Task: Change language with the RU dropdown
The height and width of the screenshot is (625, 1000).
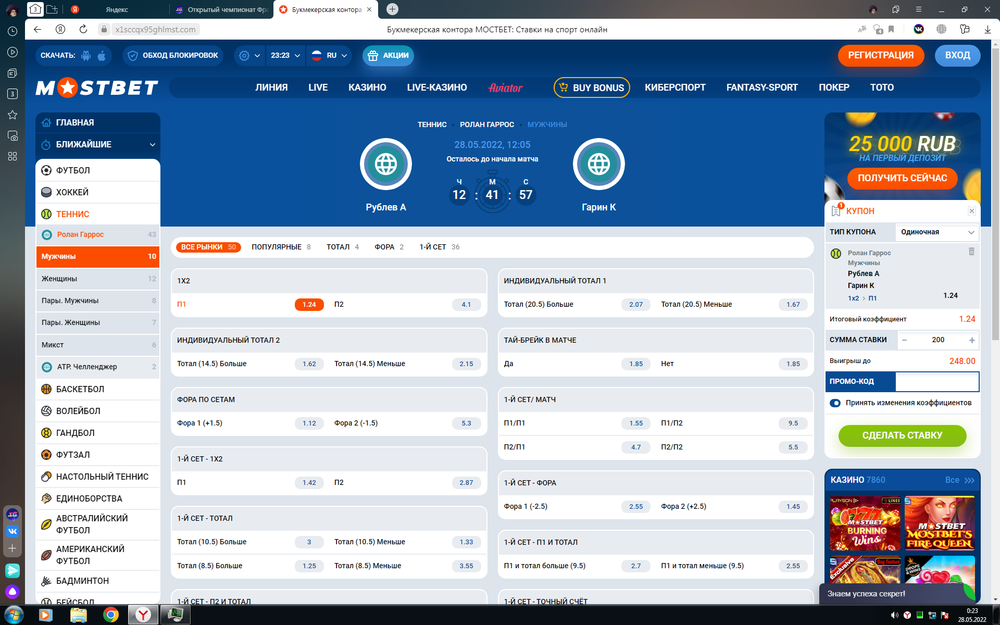Action: pyautogui.click(x=329, y=55)
